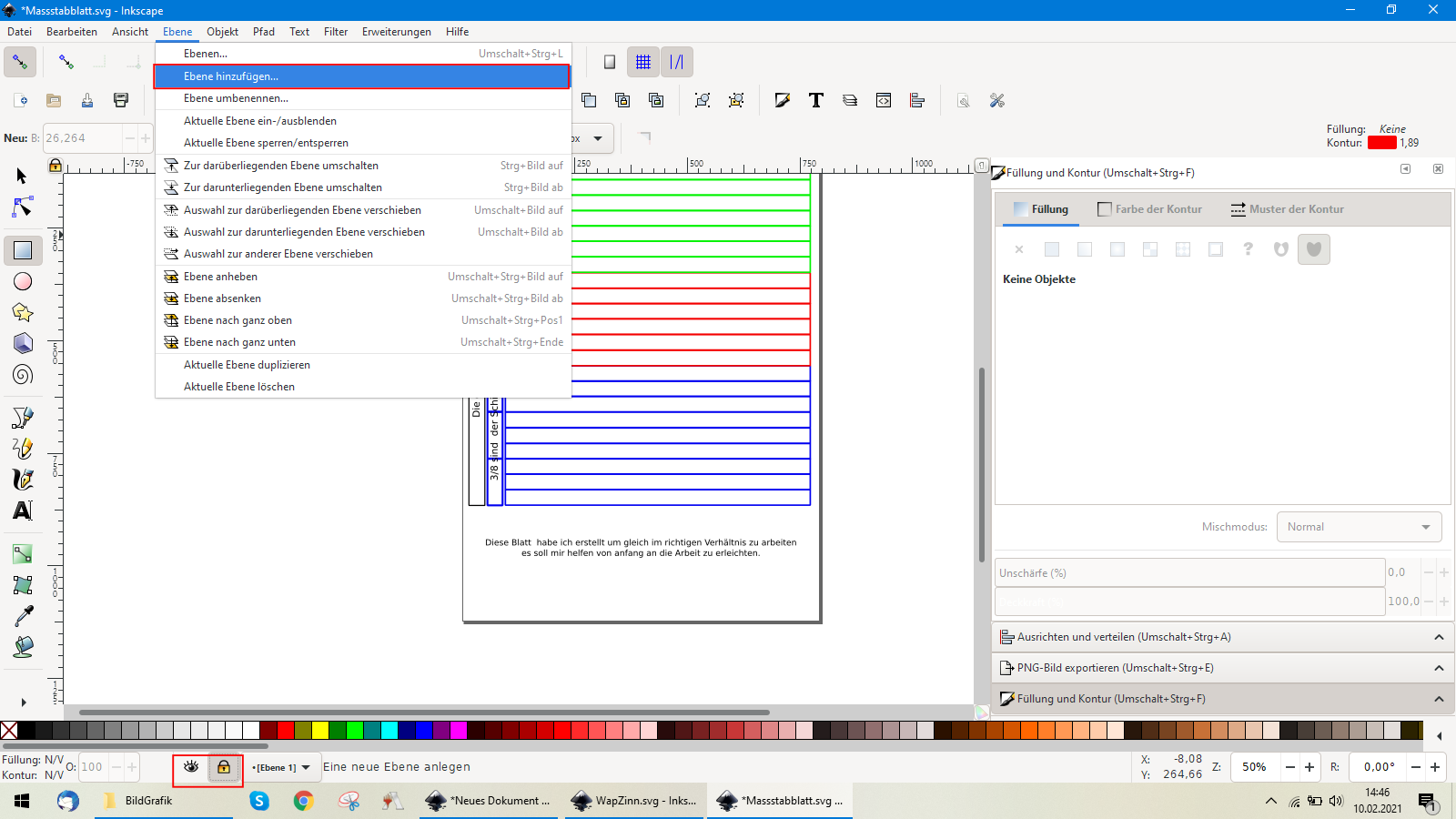Select the Node edit tool

click(23, 207)
